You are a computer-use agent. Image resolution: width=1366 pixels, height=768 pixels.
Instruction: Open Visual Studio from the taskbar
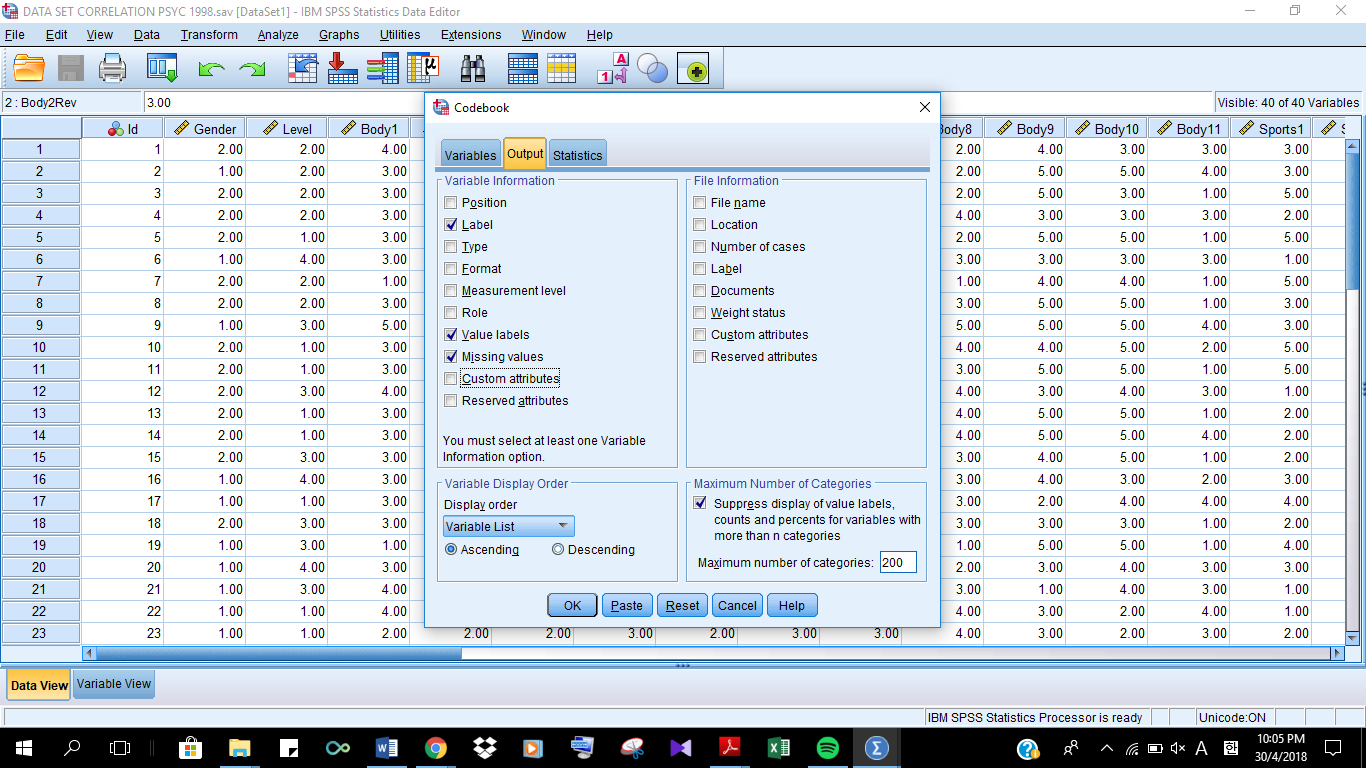click(x=680, y=747)
